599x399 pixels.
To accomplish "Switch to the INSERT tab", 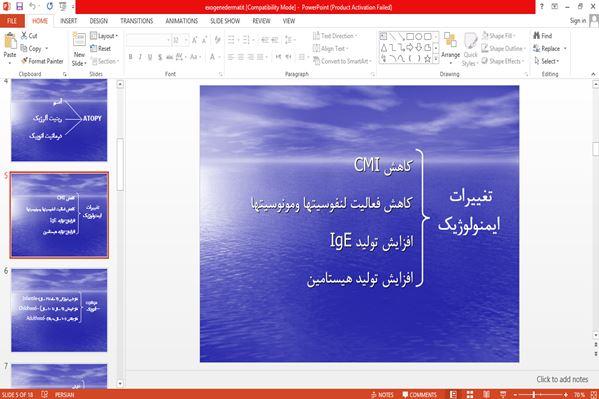I will [68, 21].
